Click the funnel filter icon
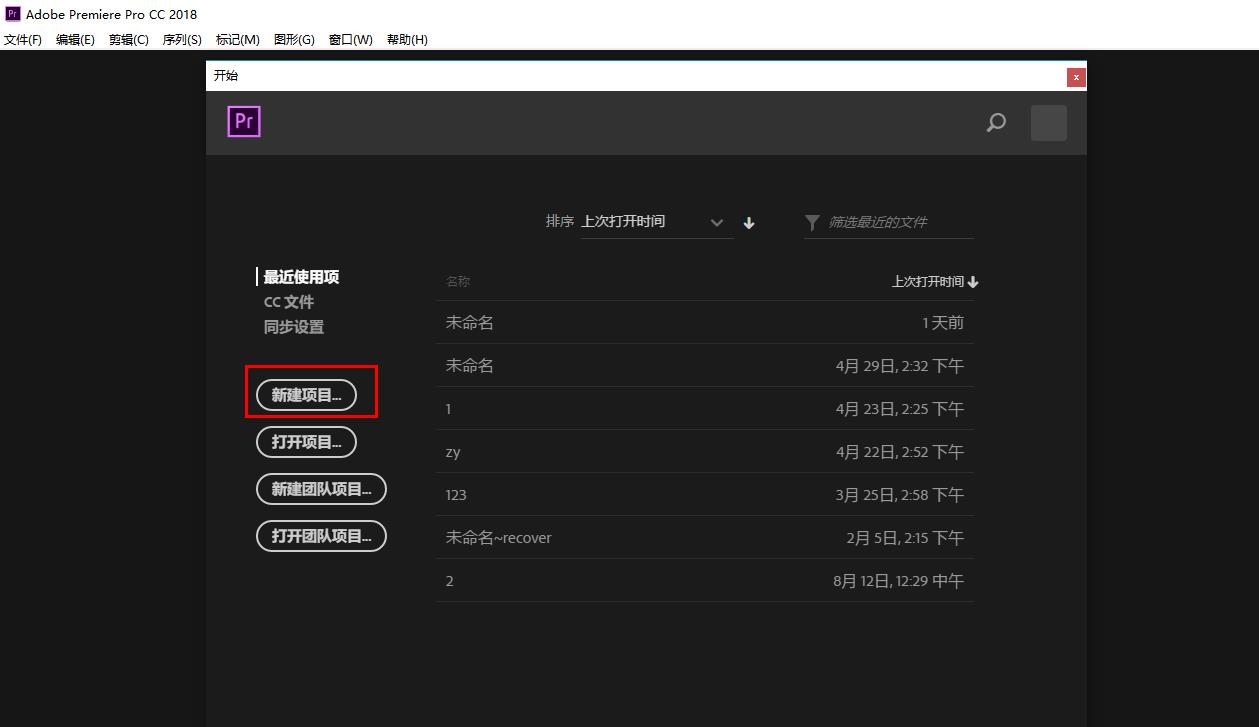This screenshot has width=1259, height=727. pyautogui.click(x=812, y=222)
